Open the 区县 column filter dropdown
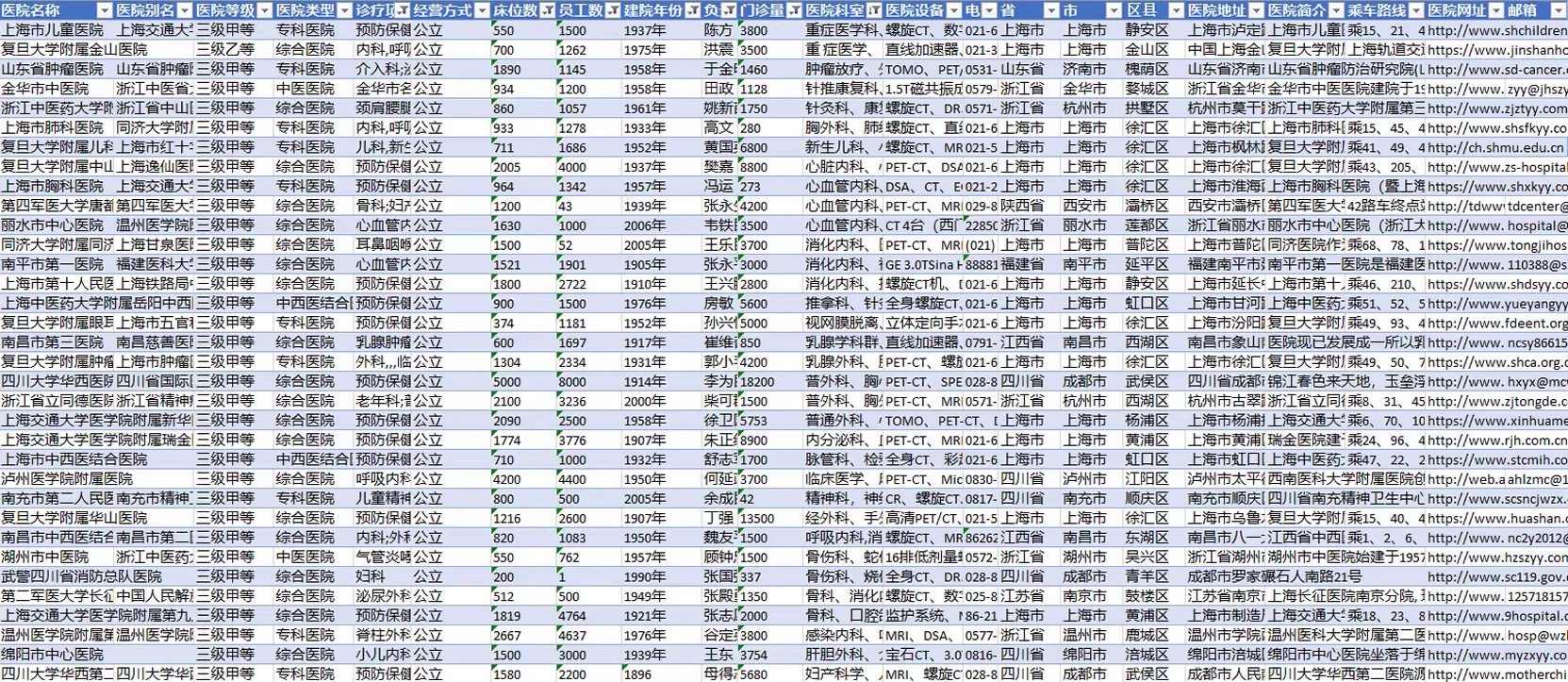 pos(1176,10)
